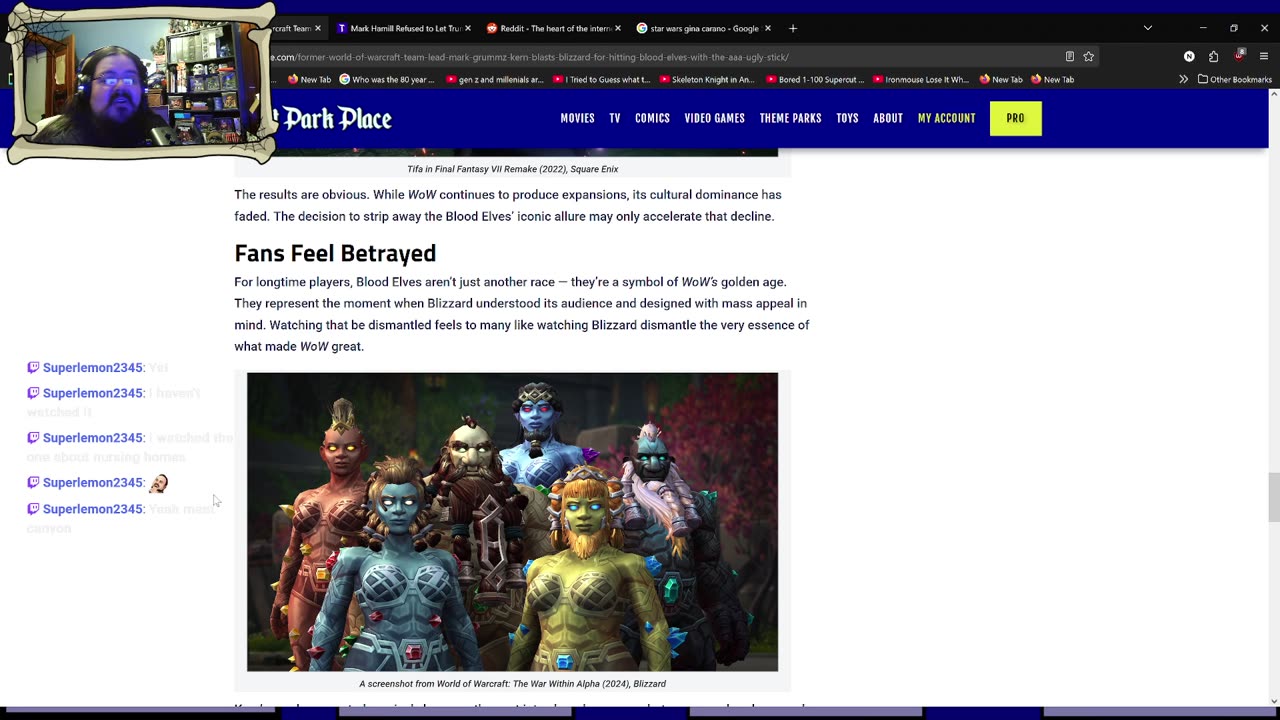Open 'Skeleton Knight in An...' bookmark
This screenshot has height=720, width=1280.
tap(706, 79)
